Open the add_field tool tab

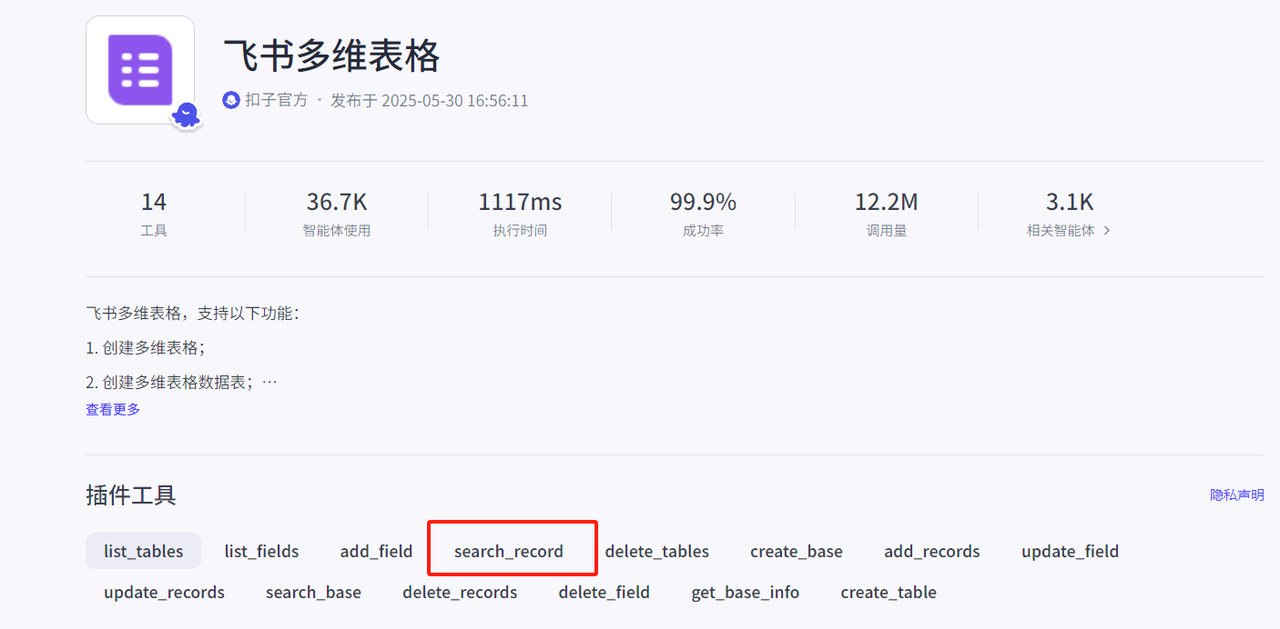(x=376, y=551)
